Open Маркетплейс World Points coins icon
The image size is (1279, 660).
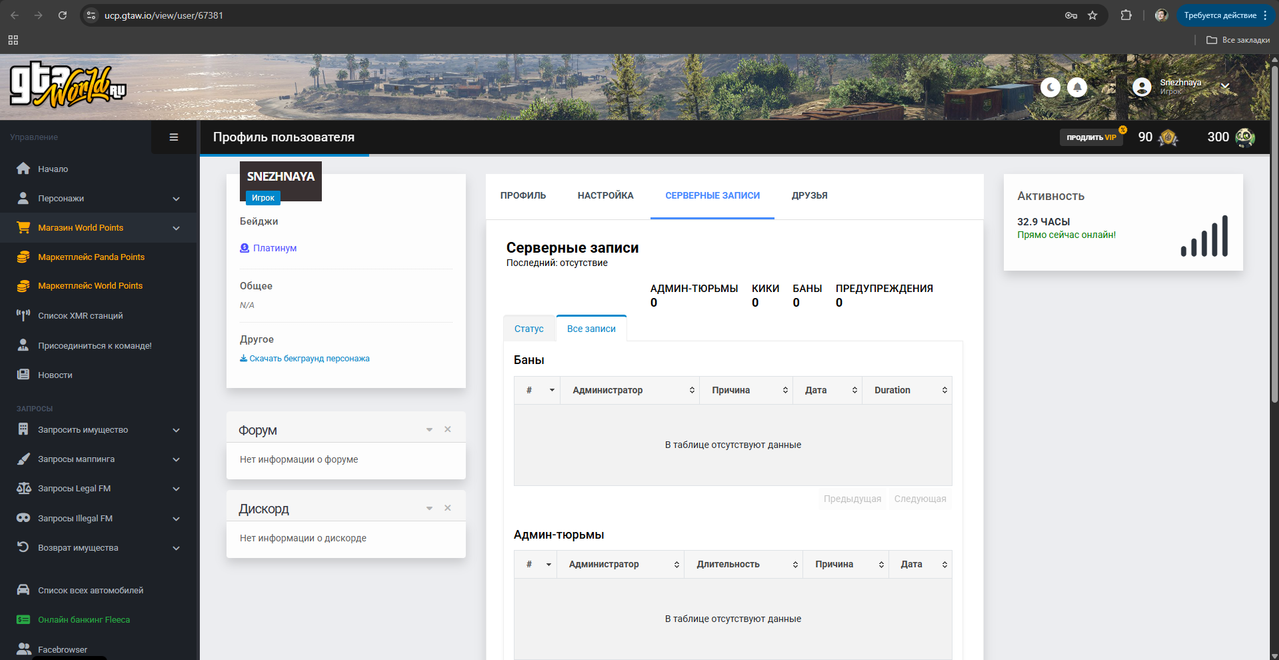(23, 286)
